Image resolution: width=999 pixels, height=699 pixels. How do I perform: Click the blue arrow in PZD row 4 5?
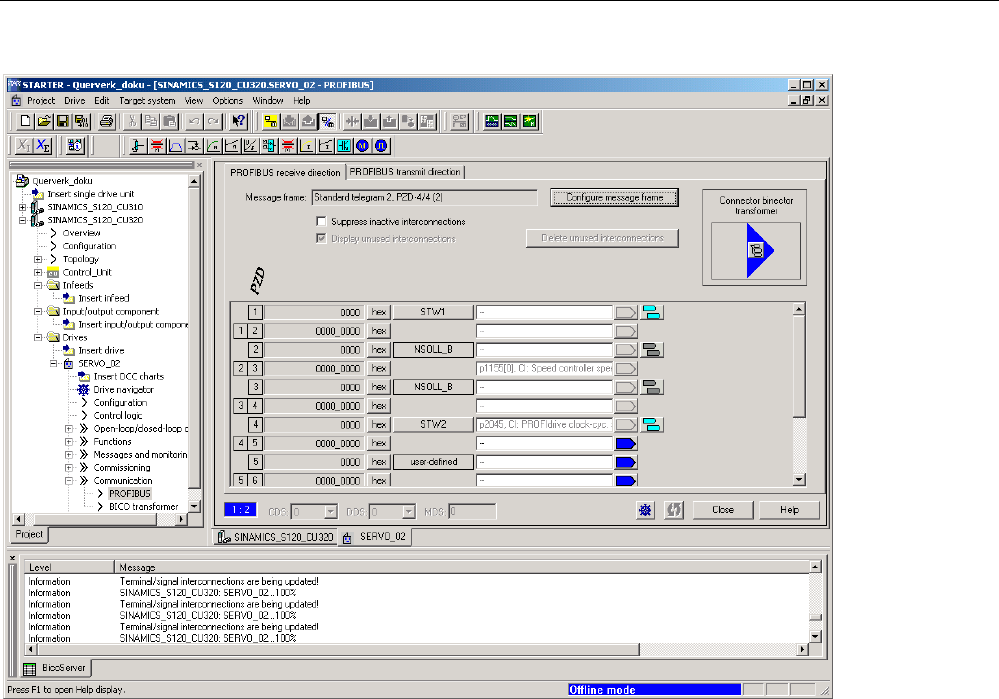tap(626, 443)
